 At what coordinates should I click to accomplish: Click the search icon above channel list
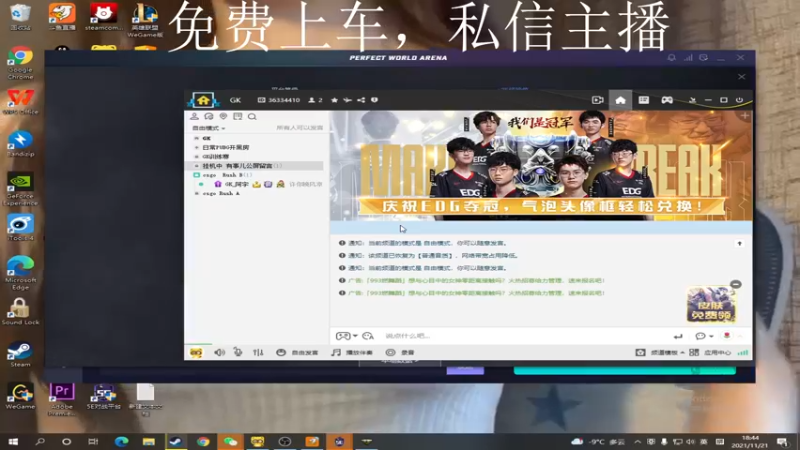tap(252, 117)
